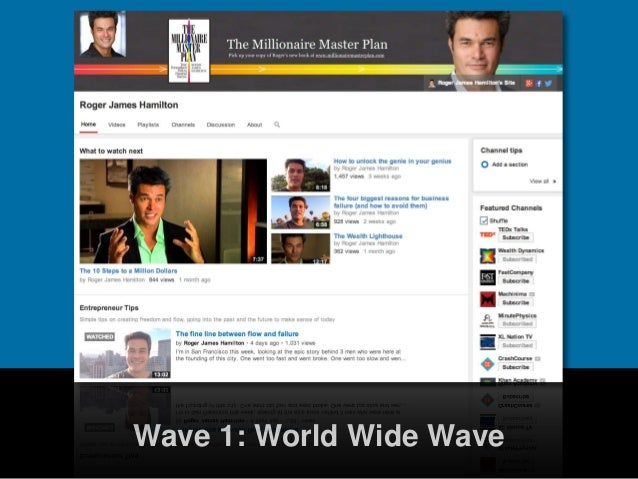Open Roger James Hamilton's Site link in banner

476,83
